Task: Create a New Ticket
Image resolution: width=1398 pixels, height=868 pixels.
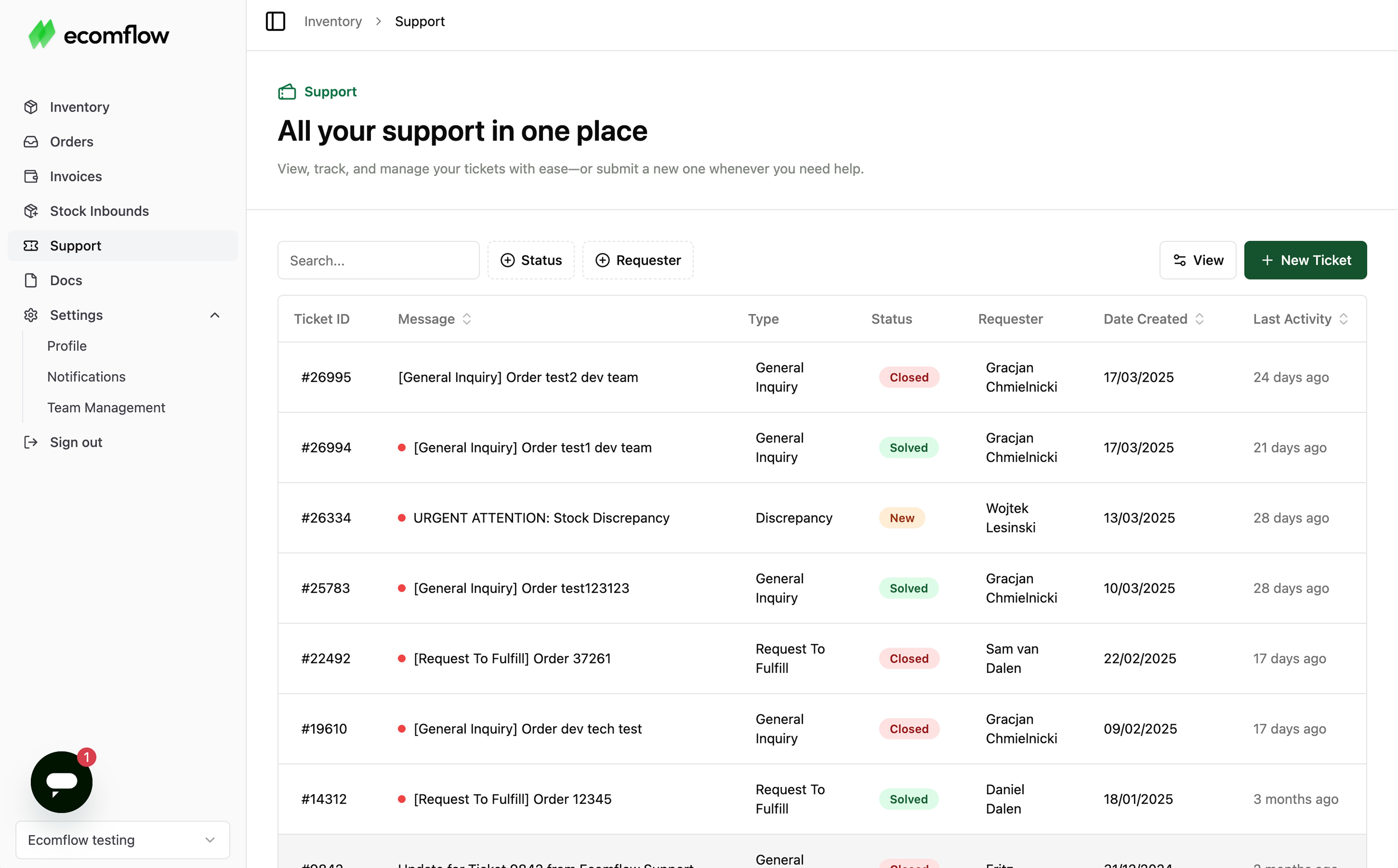Action: click(1305, 260)
